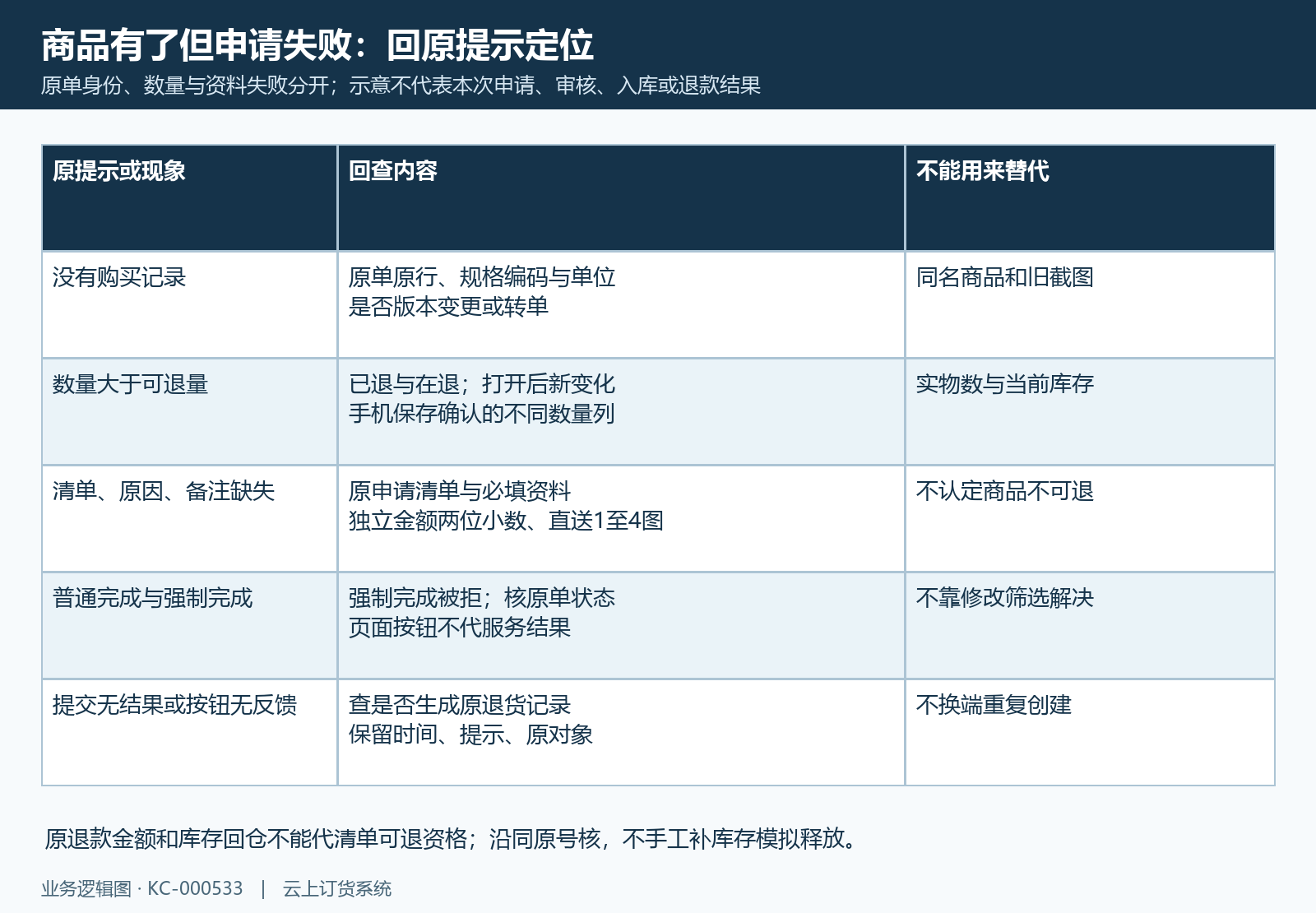1316x913 pixels.
Task: Select the cell 普通完成与强制完成
Action: tap(189, 626)
